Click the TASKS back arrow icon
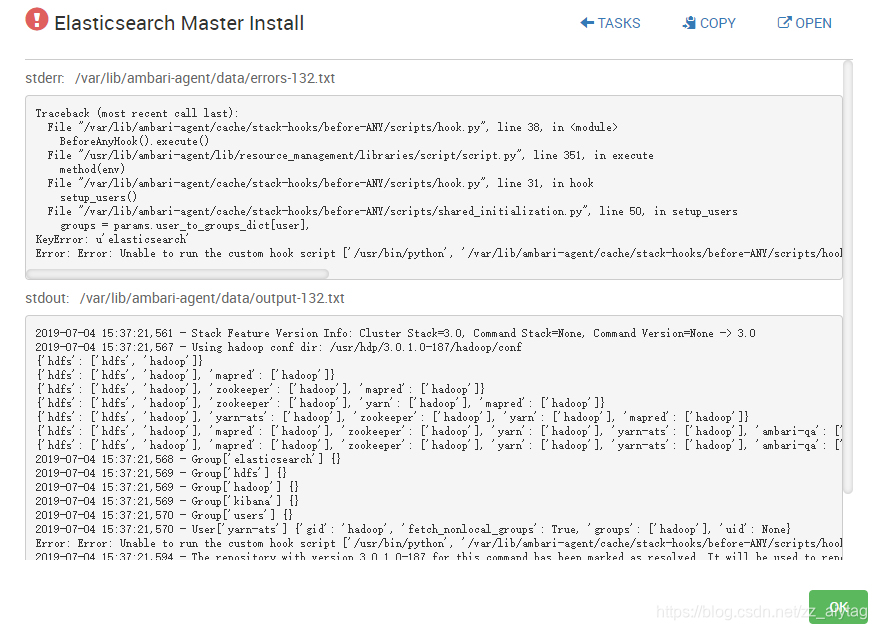 click(x=587, y=23)
